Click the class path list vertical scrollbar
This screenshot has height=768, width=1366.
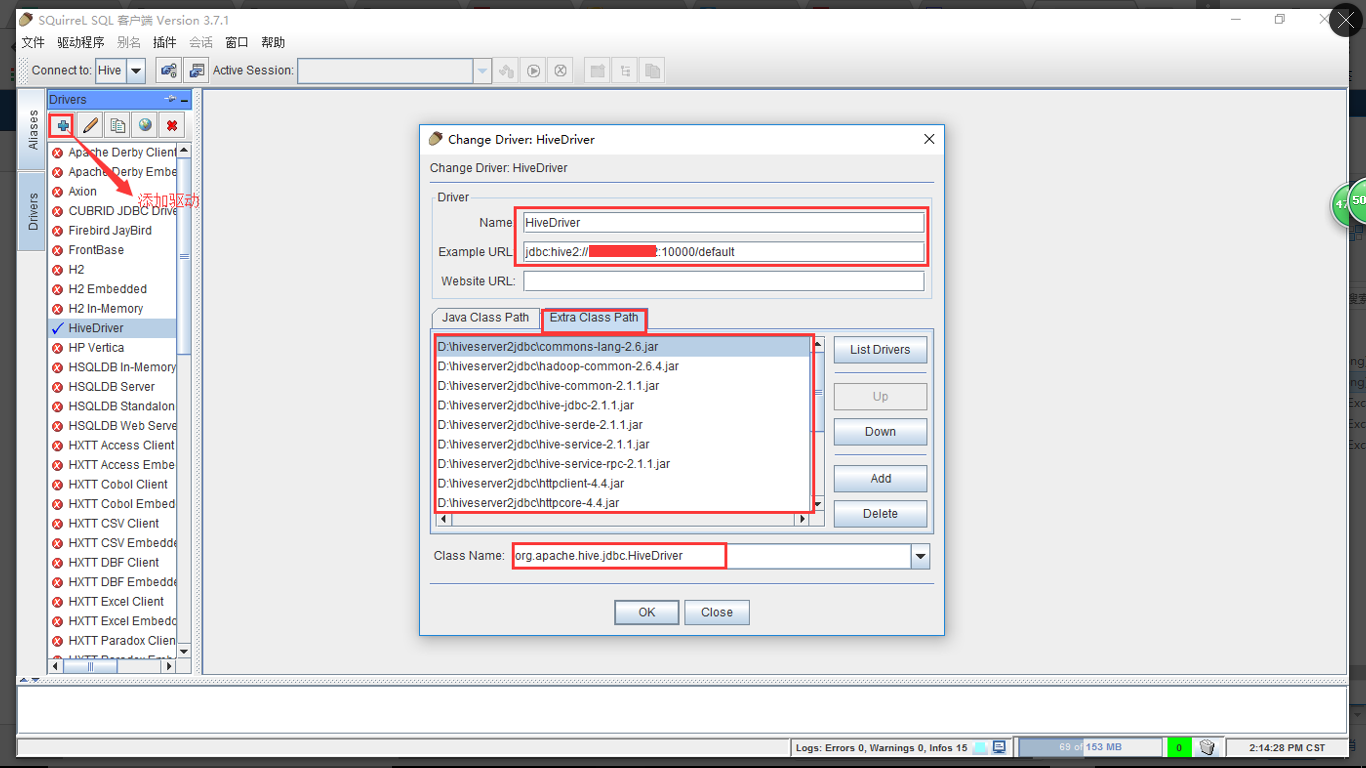818,425
